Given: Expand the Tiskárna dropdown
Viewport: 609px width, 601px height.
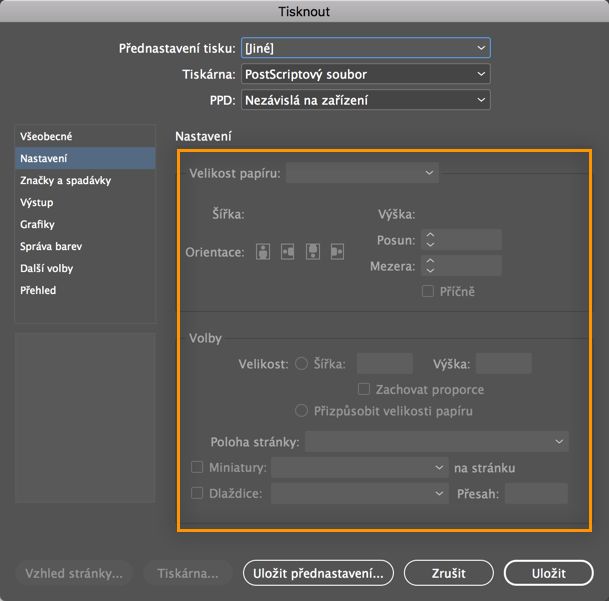Looking at the screenshot, I should [365, 74].
